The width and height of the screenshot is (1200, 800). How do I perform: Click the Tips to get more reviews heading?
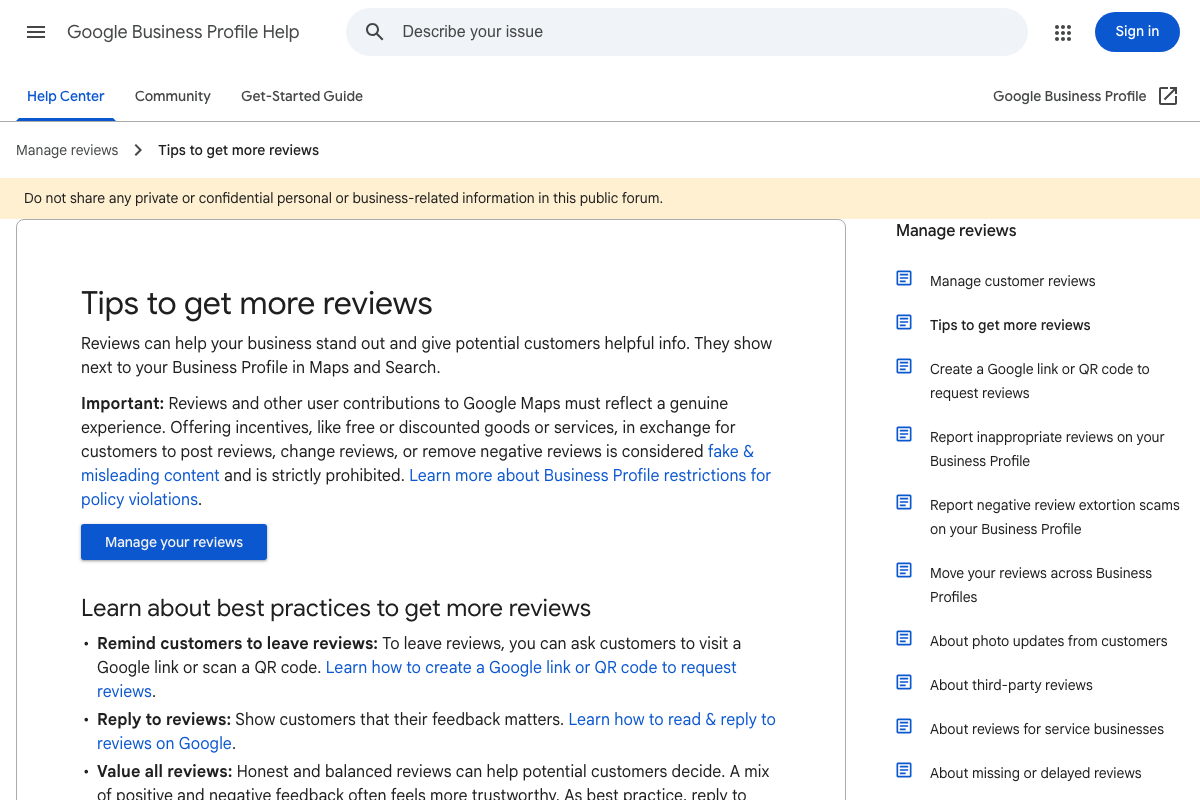click(x=257, y=303)
